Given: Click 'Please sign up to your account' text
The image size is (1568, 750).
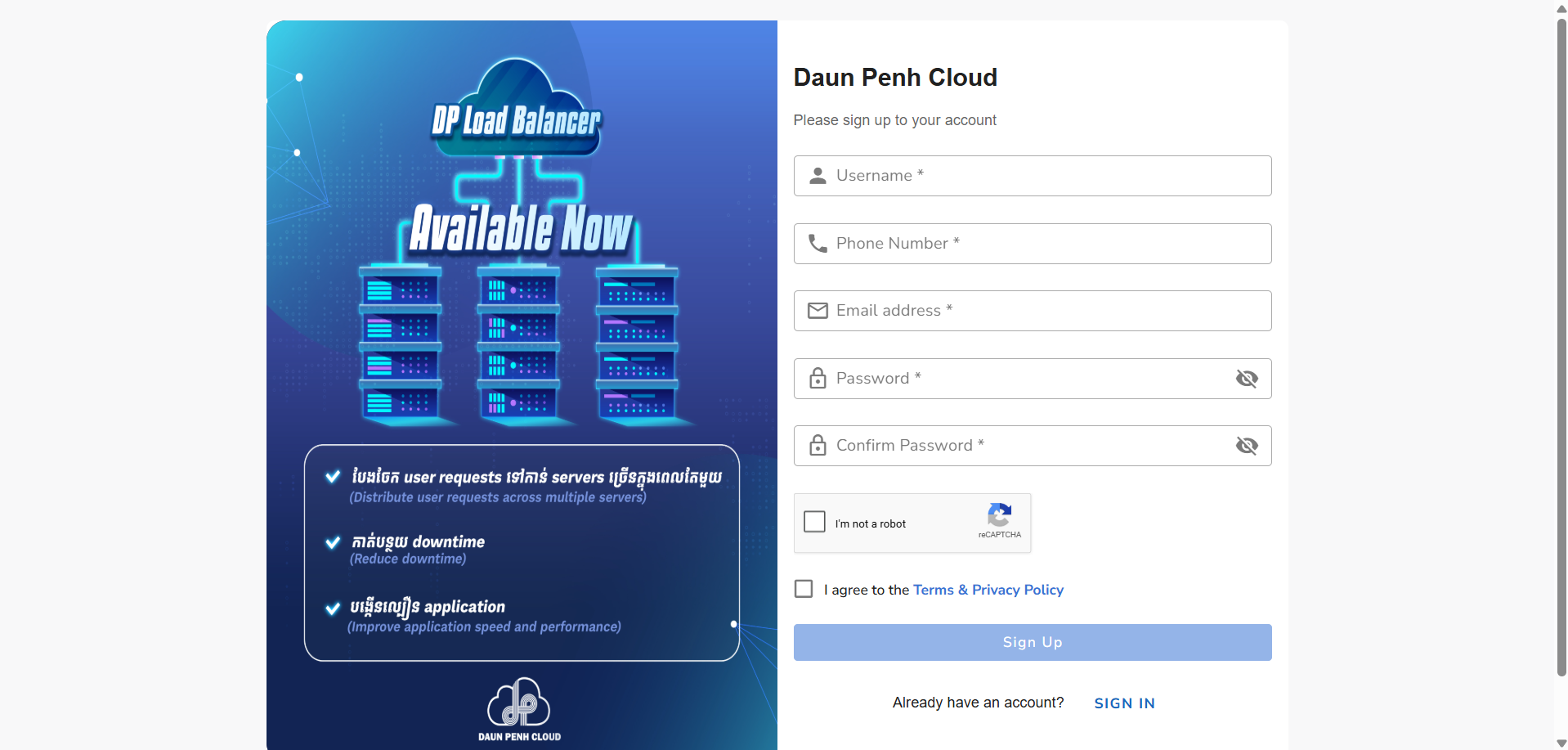Looking at the screenshot, I should (895, 120).
